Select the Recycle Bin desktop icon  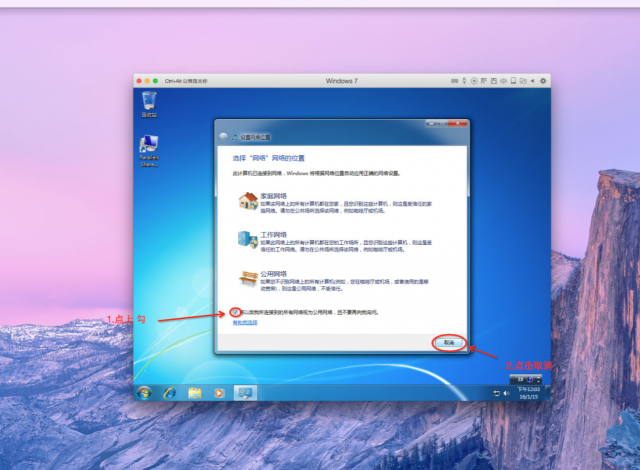149,104
